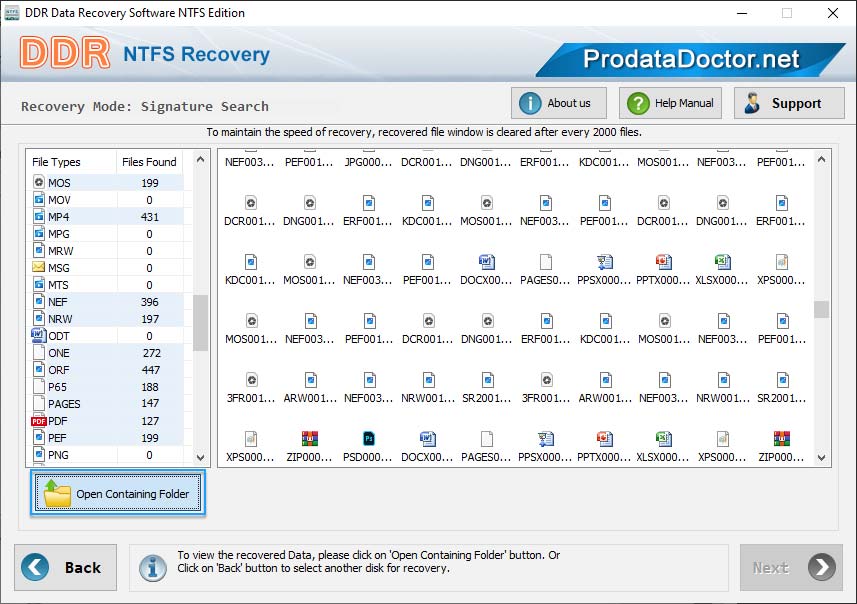
Task: Click the Support button
Action: point(789,103)
